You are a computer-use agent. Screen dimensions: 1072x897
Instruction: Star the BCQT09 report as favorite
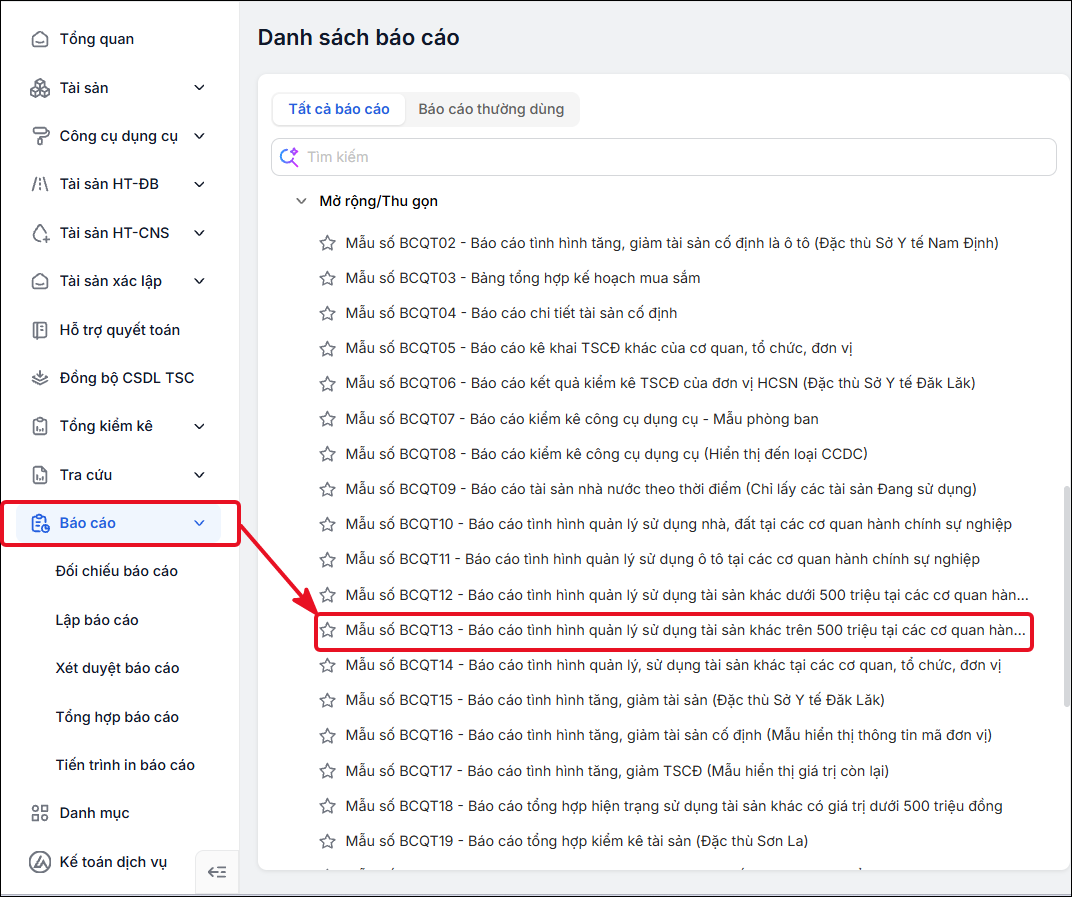tap(327, 490)
